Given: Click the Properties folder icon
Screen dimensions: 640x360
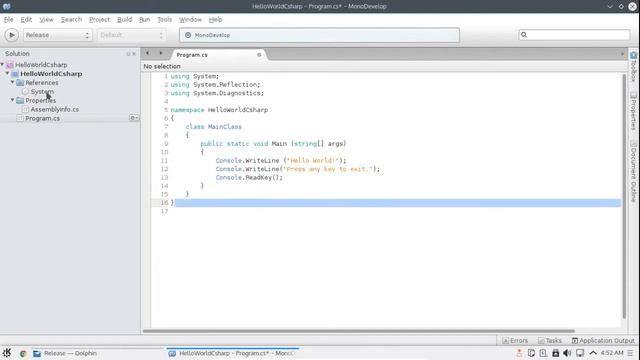Looking at the screenshot, I should coord(20,100).
